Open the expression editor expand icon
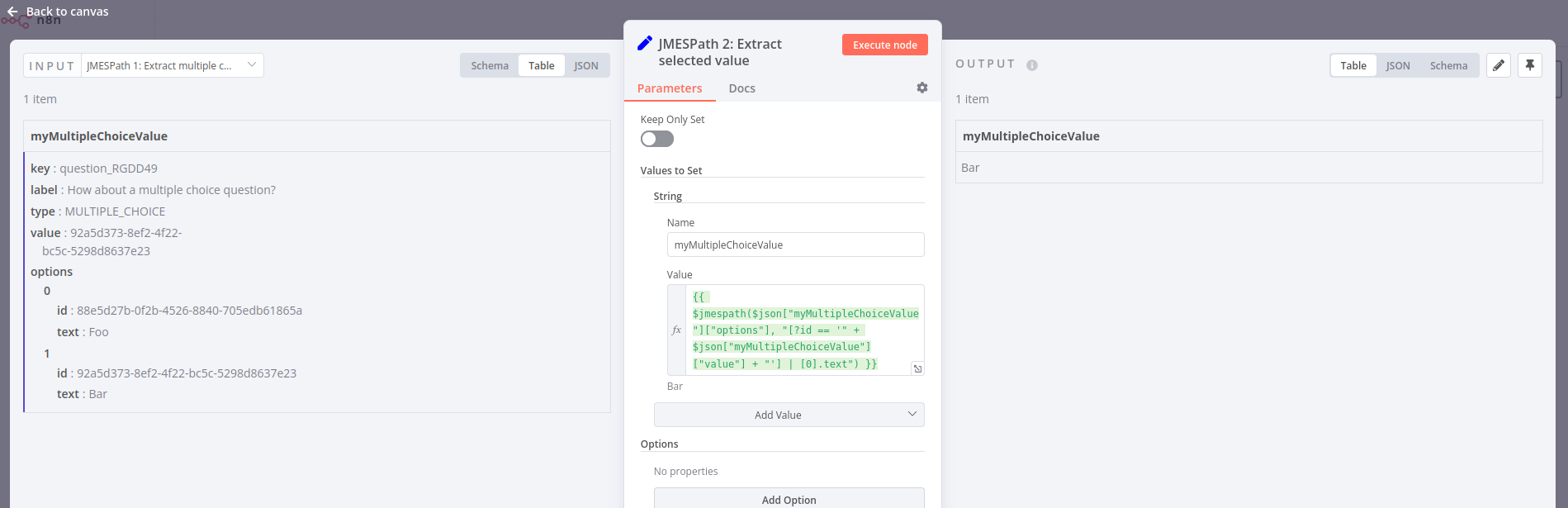The width and height of the screenshot is (1568, 508). [x=917, y=368]
